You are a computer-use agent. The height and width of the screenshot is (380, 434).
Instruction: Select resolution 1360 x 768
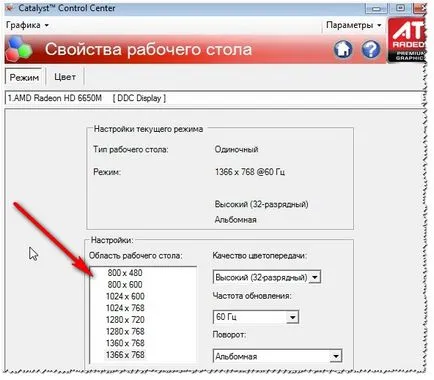pyautogui.click(x=125, y=343)
